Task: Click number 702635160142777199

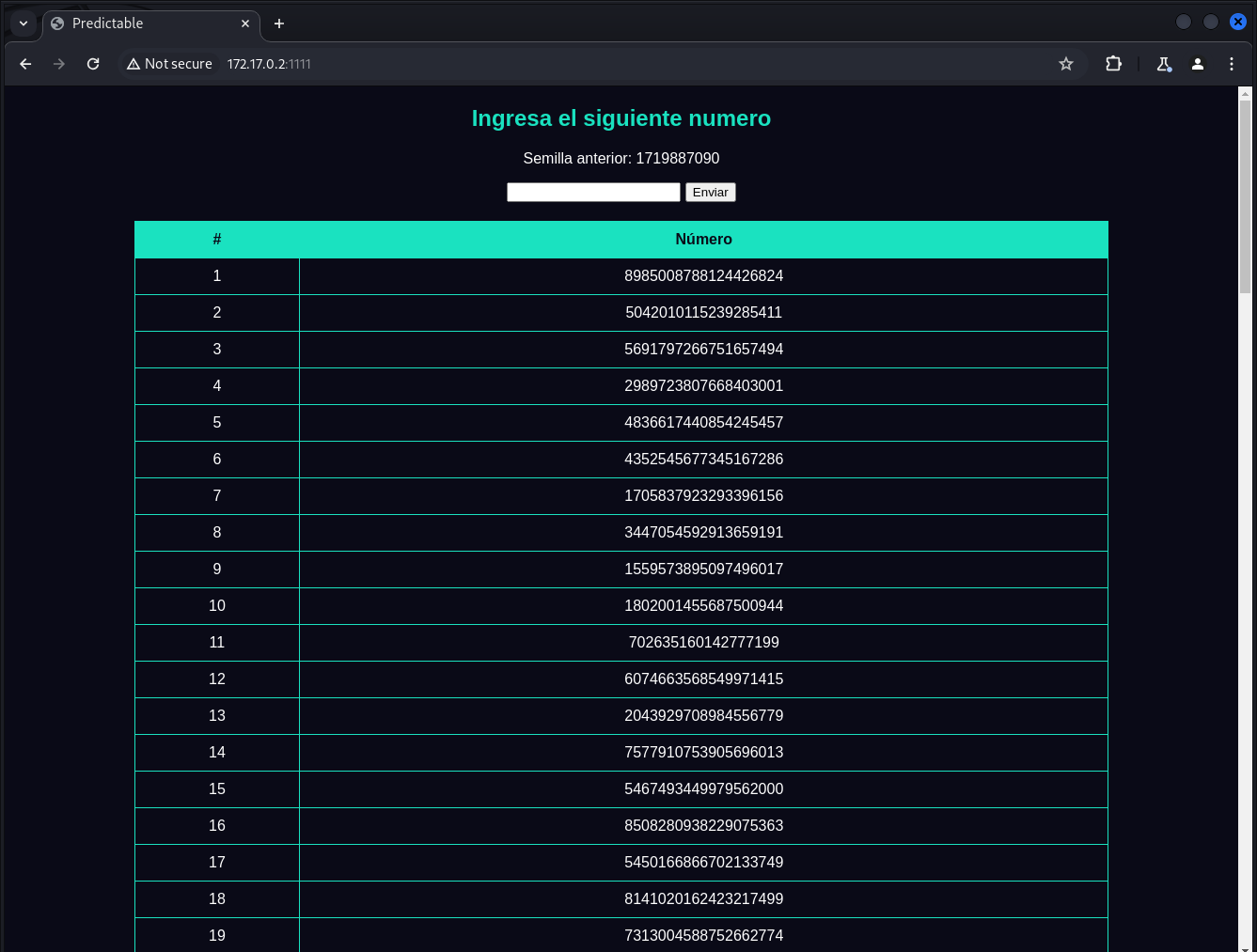Action: click(x=703, y=642)
